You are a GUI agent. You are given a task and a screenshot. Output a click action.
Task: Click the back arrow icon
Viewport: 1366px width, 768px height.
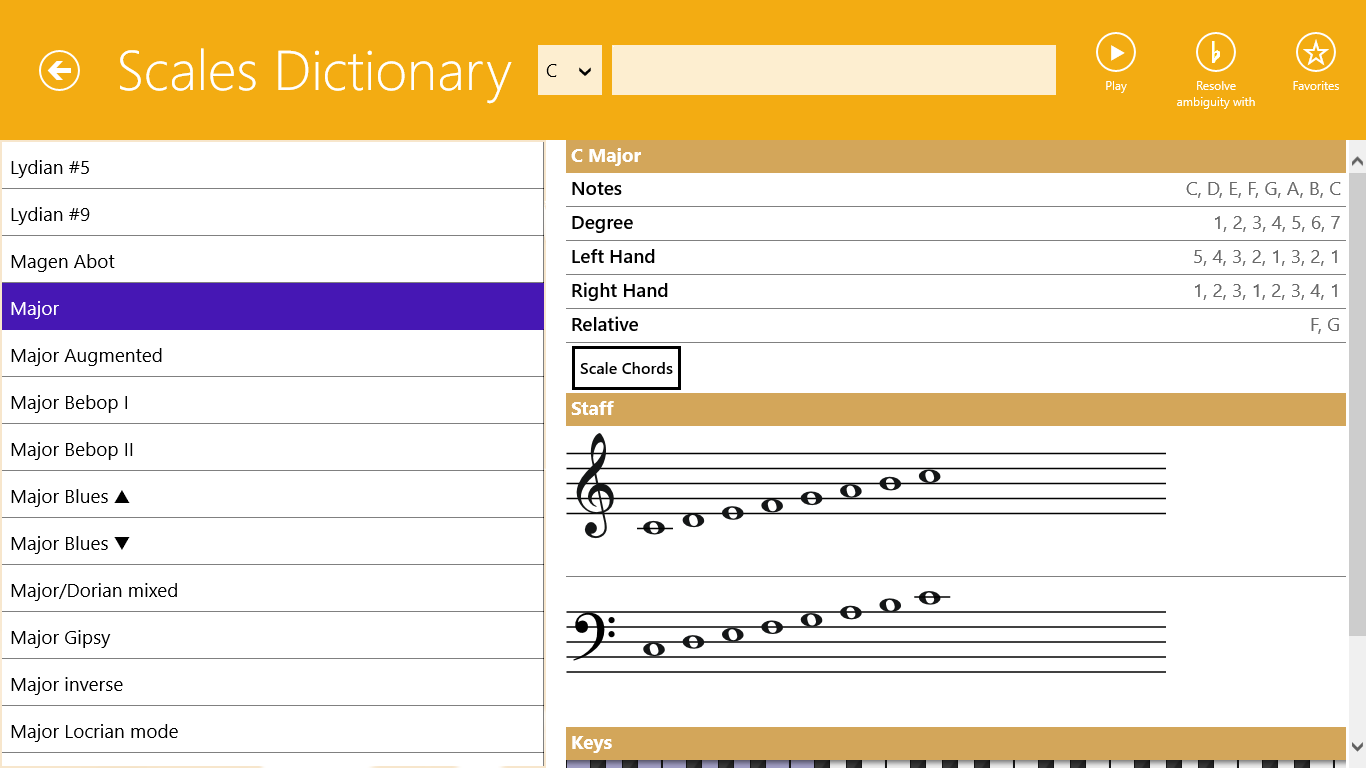coord(59,71)
